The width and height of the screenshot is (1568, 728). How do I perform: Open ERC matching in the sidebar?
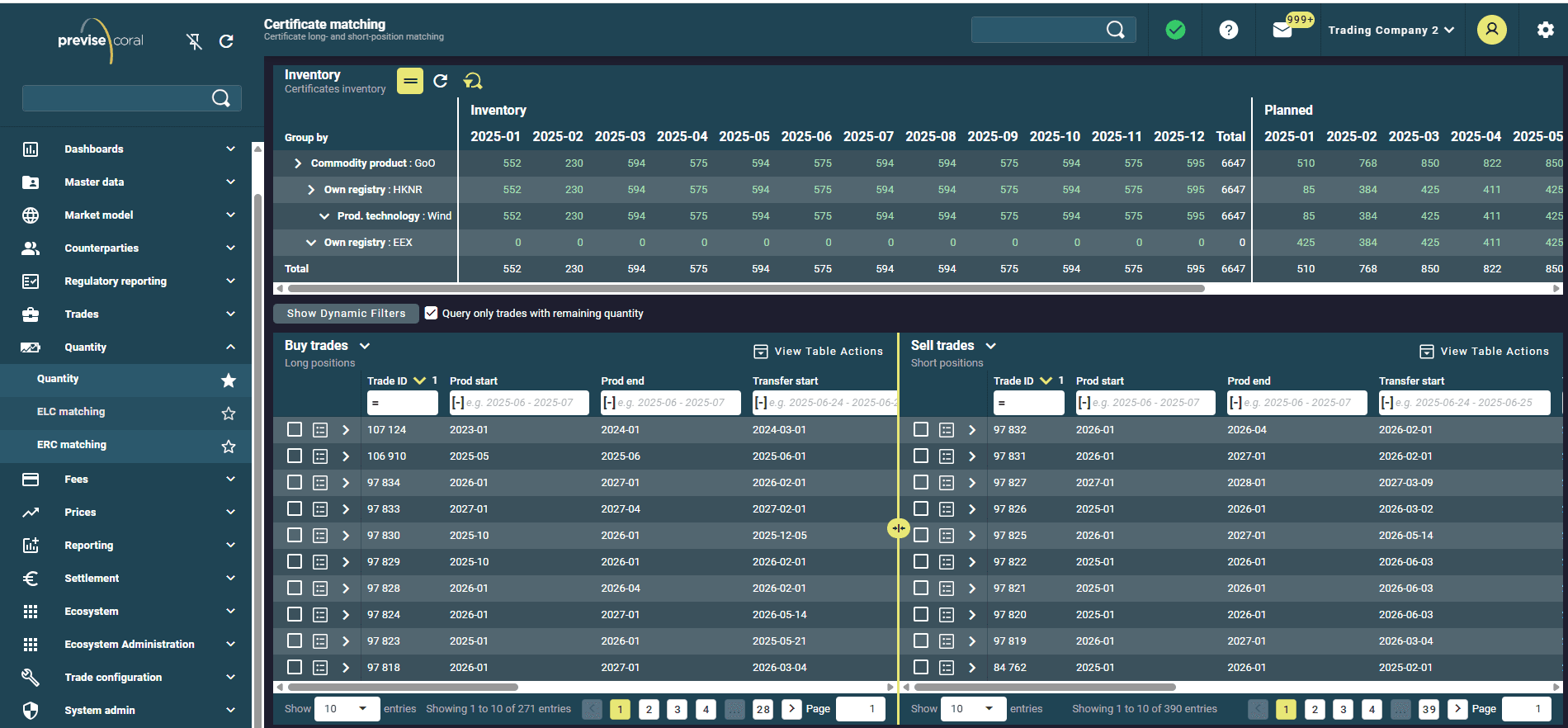72,445
